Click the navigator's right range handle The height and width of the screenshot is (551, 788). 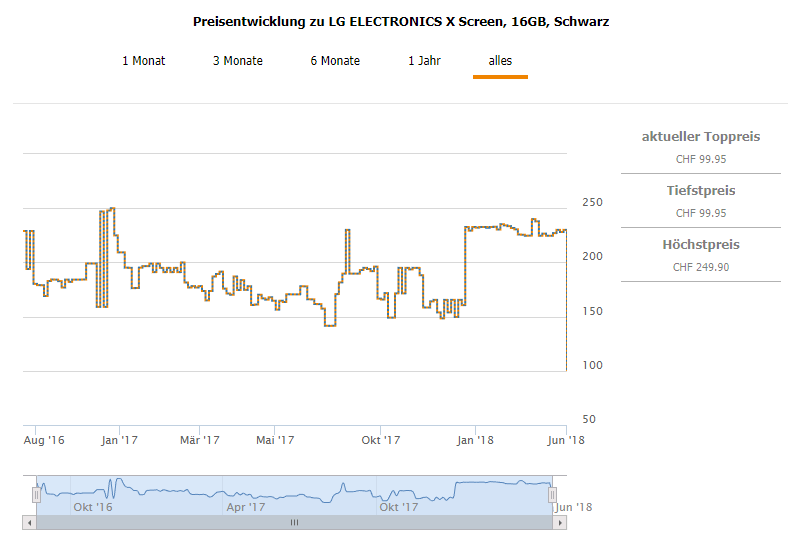pos(551,494)
